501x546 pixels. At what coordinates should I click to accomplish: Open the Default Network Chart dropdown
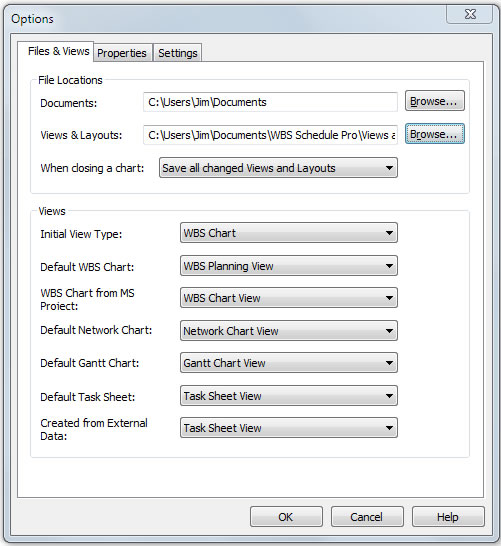click(289, 331)
